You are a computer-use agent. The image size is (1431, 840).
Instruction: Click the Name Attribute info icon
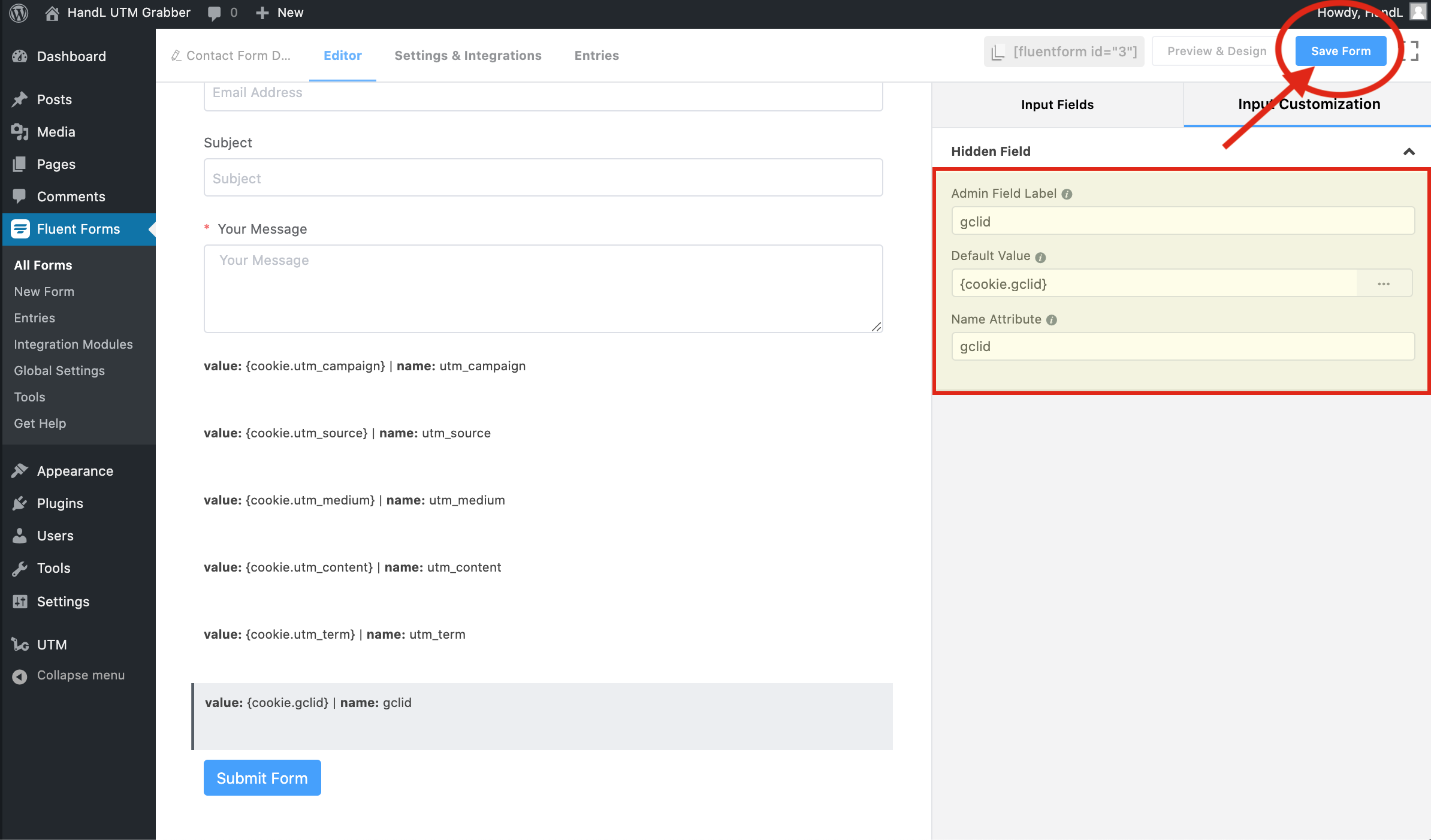click(1052, 320)
